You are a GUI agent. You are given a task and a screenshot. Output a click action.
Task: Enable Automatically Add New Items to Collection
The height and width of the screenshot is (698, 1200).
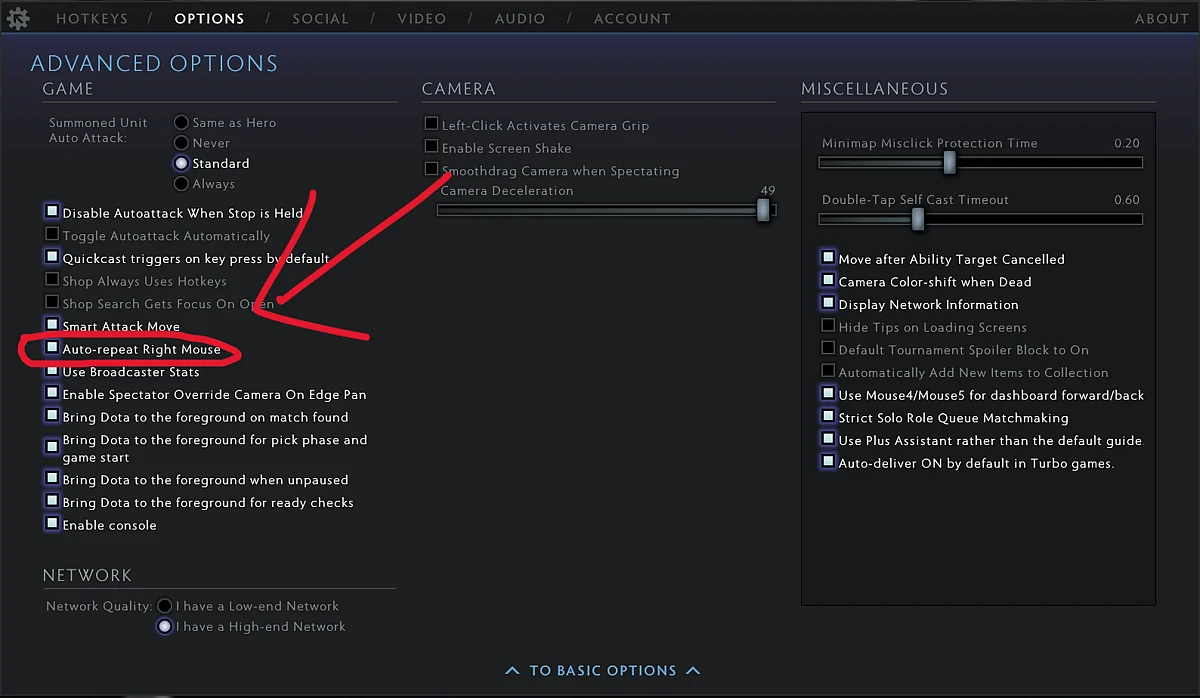click(x=828, y=371)
